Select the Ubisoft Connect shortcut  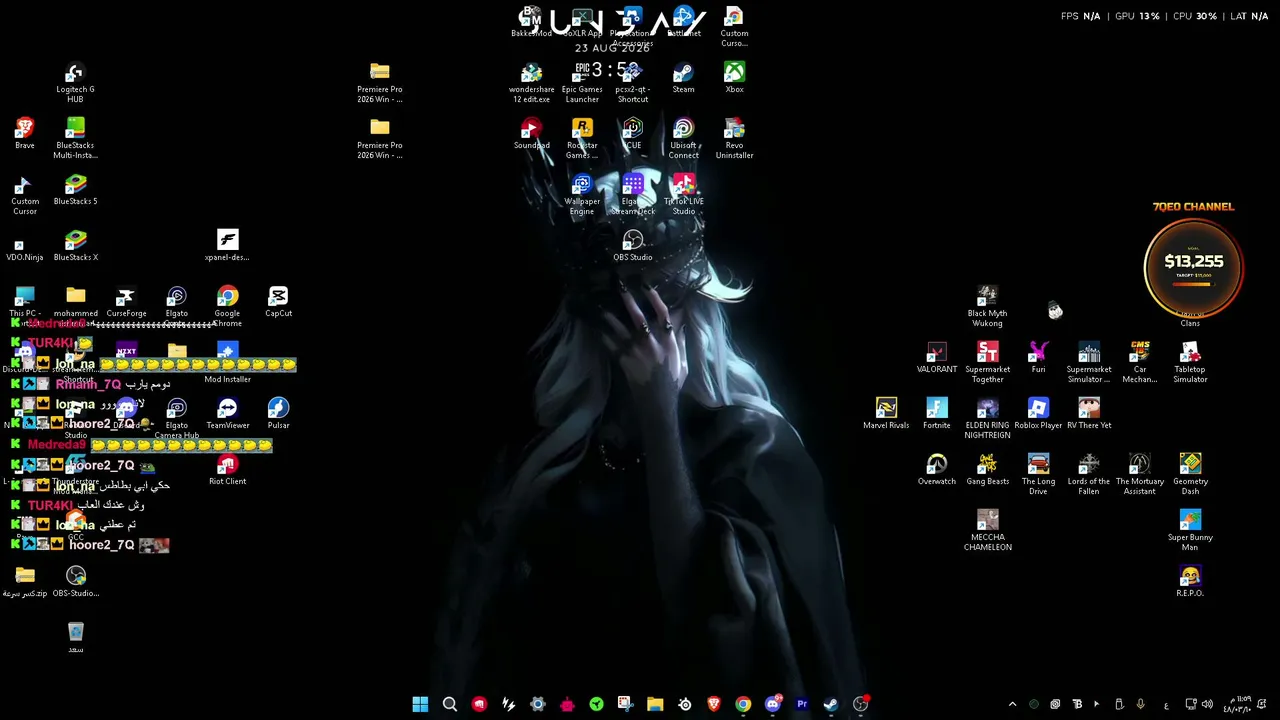[x=684, y=139]
